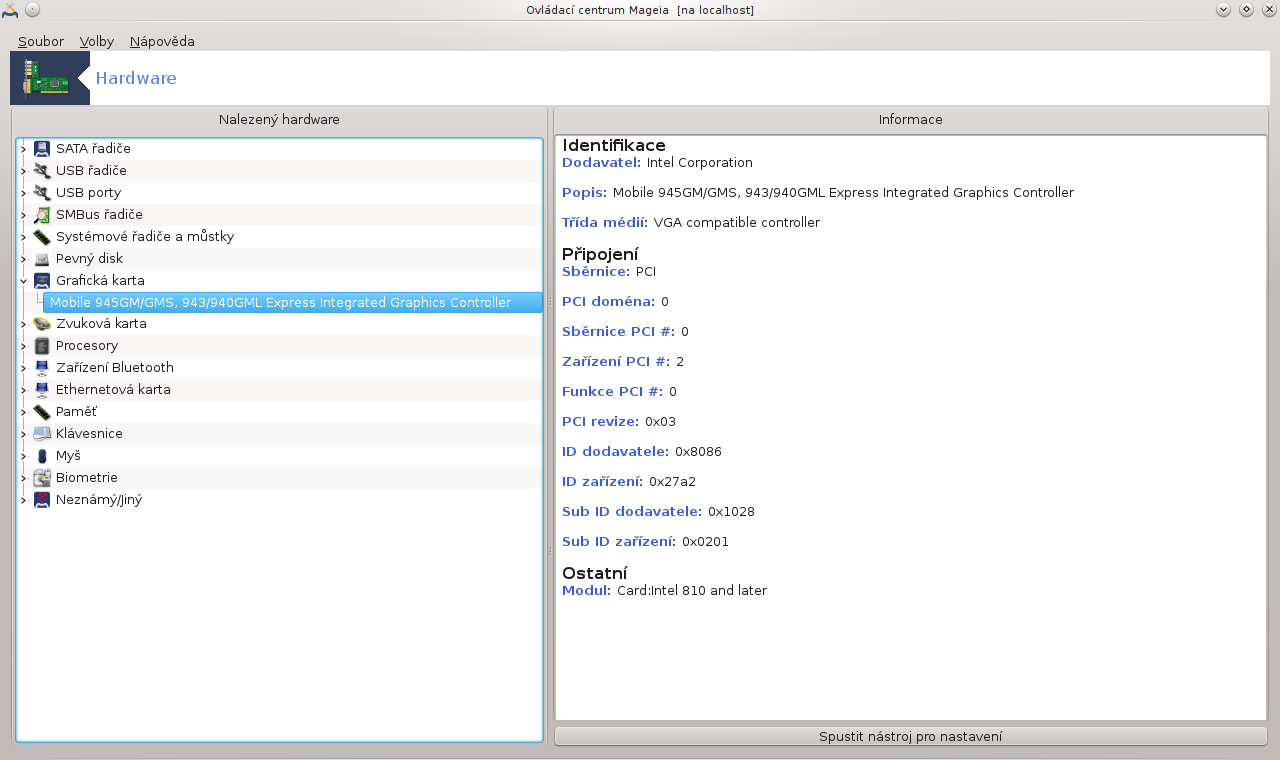Click the Myš mouse icon
The width and height of the screenshot is (1280, 760).
click(x=41, y=456)
